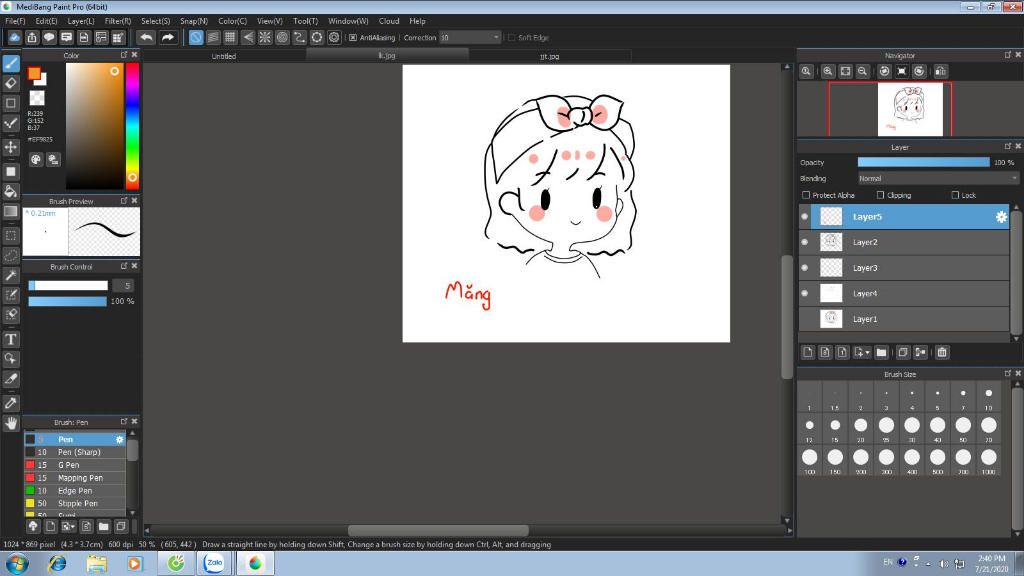The width and height of the screenshot is (1024, 576).
Task: Open the Blending mode dropdown
Action: pyautogui.click(x=938, y=178)
